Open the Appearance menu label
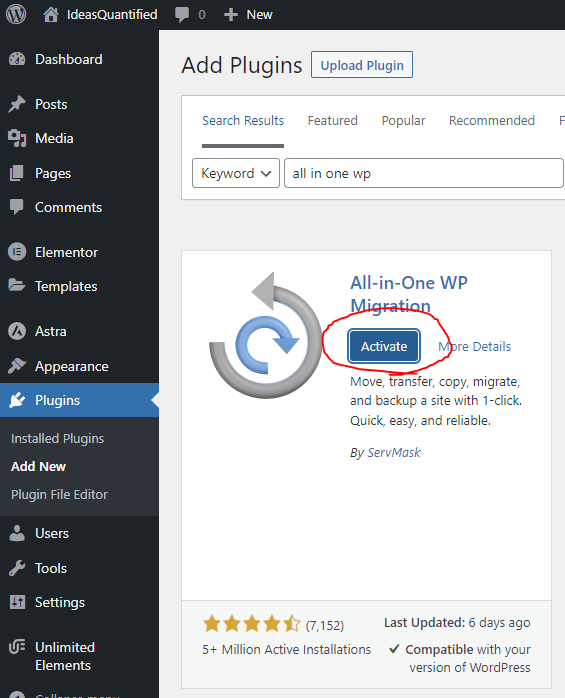The height and width of the screenshot is (698, 565). 72,366
